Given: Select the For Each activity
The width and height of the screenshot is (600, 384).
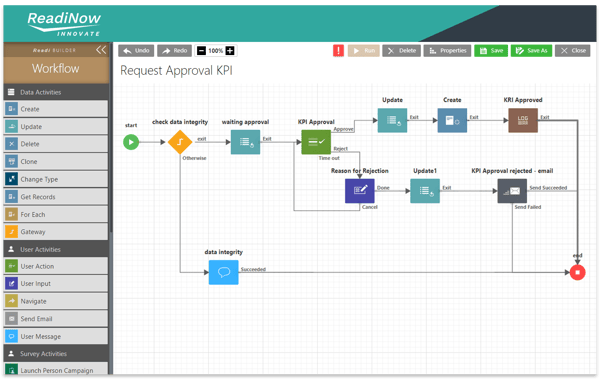Looking at the screenshot, I should (x=56, y=215).
